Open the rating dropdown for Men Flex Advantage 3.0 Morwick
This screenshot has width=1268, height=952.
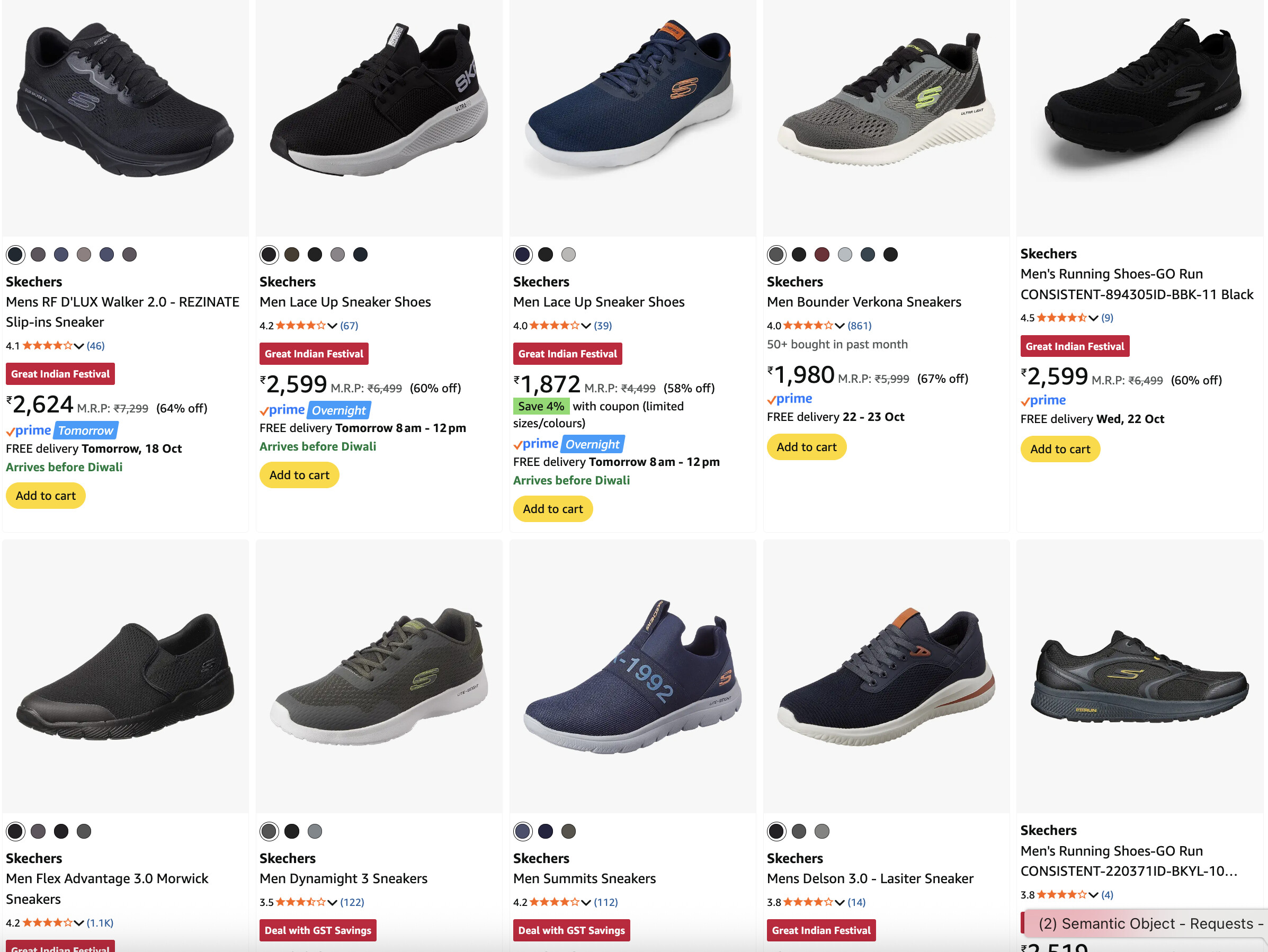[79, 923]
